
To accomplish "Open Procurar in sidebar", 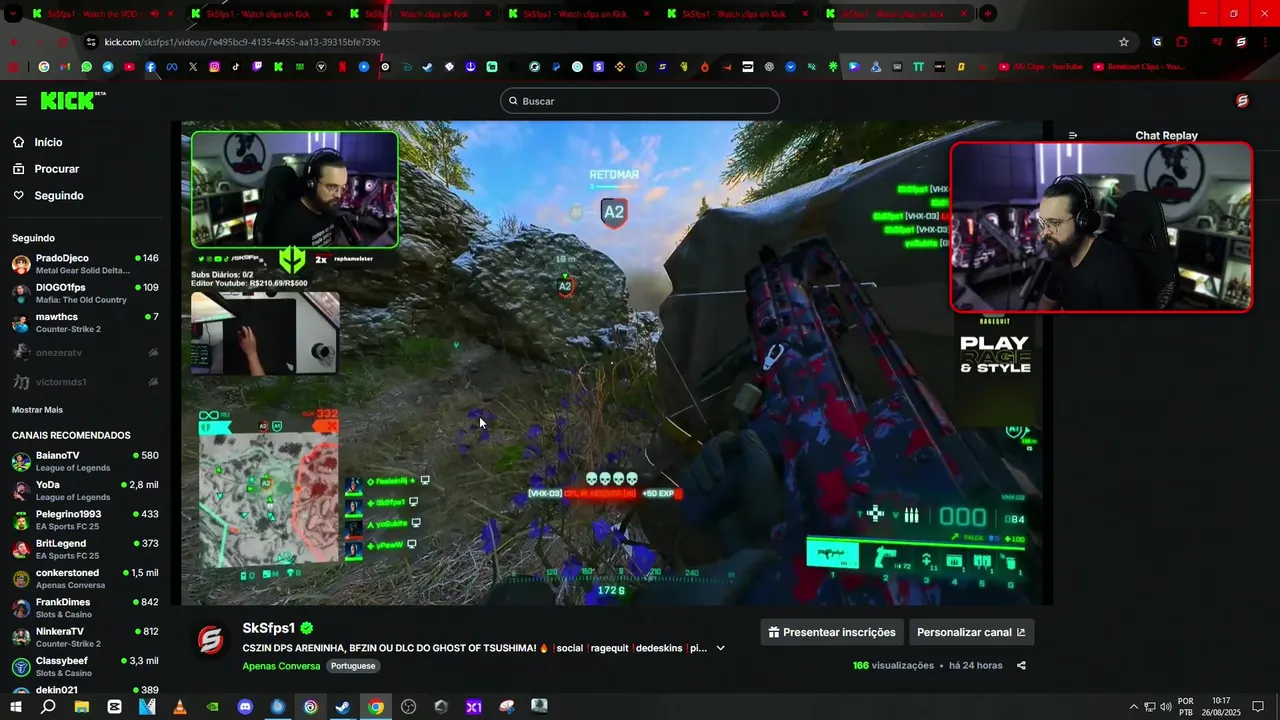I will tap(56, 169).
